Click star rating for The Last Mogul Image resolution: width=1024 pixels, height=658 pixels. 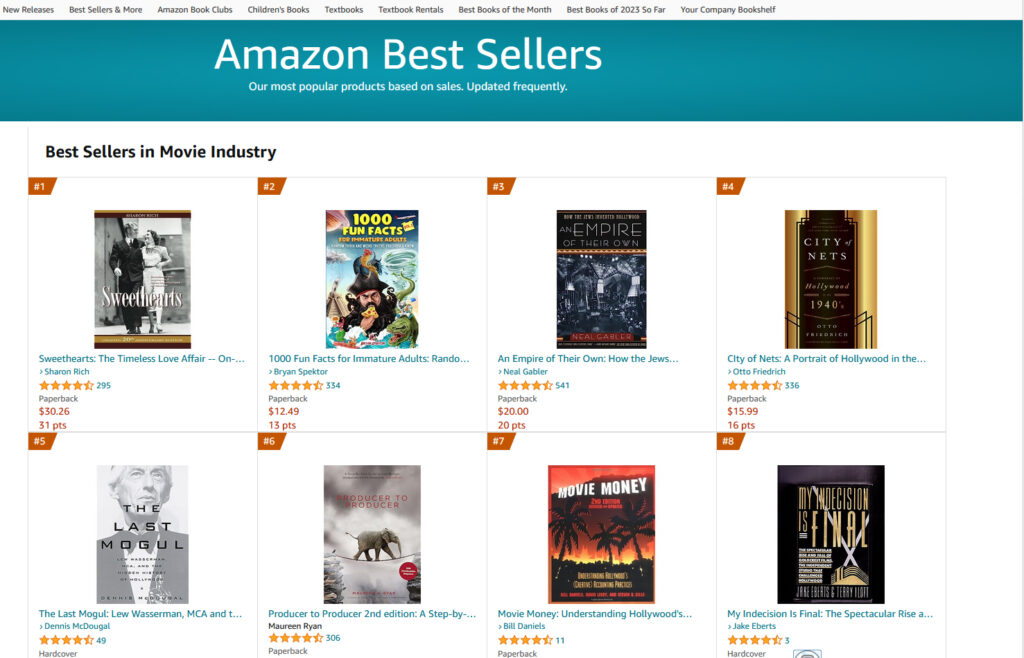tap(66, 640)
